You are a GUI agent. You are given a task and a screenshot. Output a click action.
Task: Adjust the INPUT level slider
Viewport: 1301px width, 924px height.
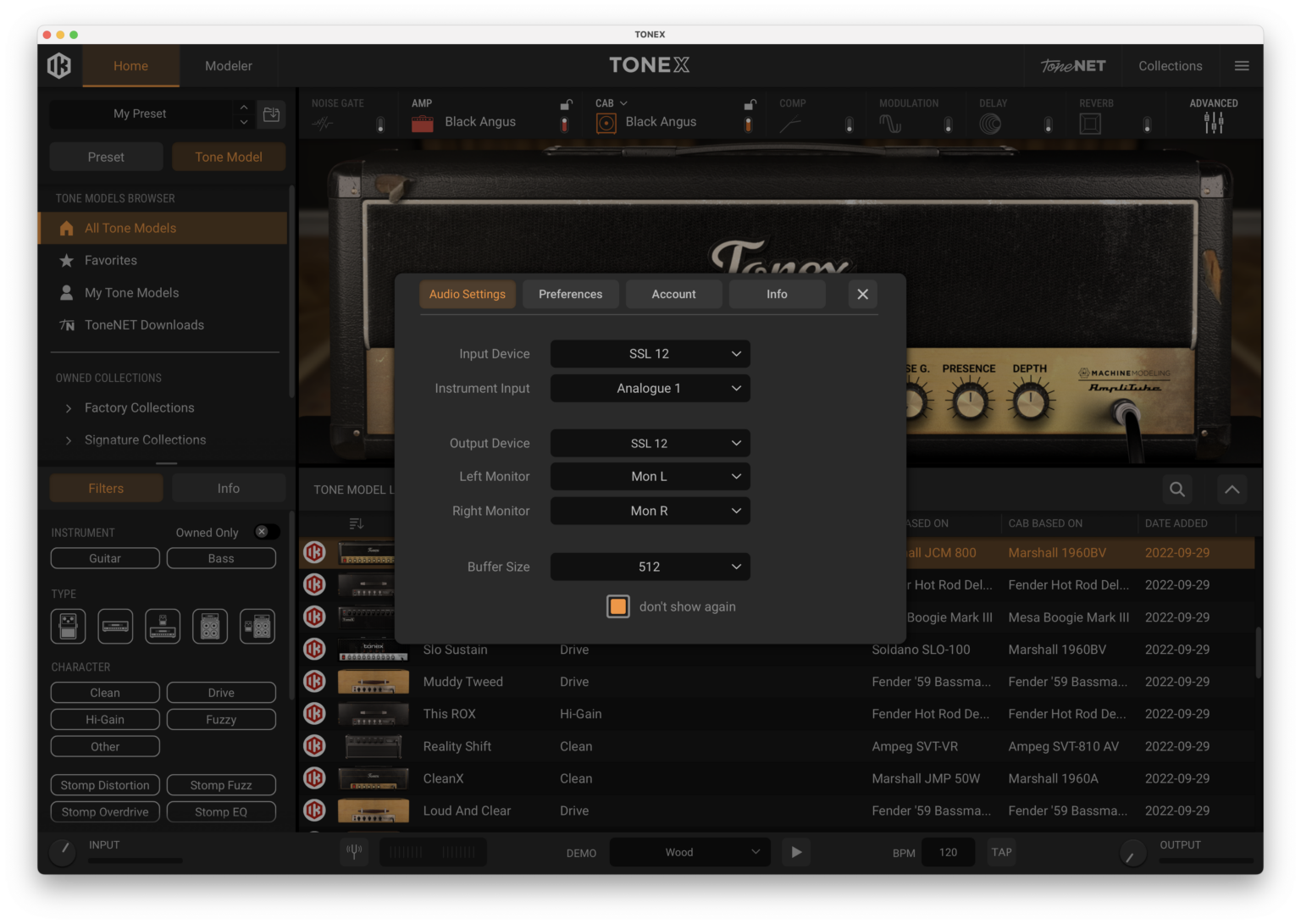click(x=136, y=860)
